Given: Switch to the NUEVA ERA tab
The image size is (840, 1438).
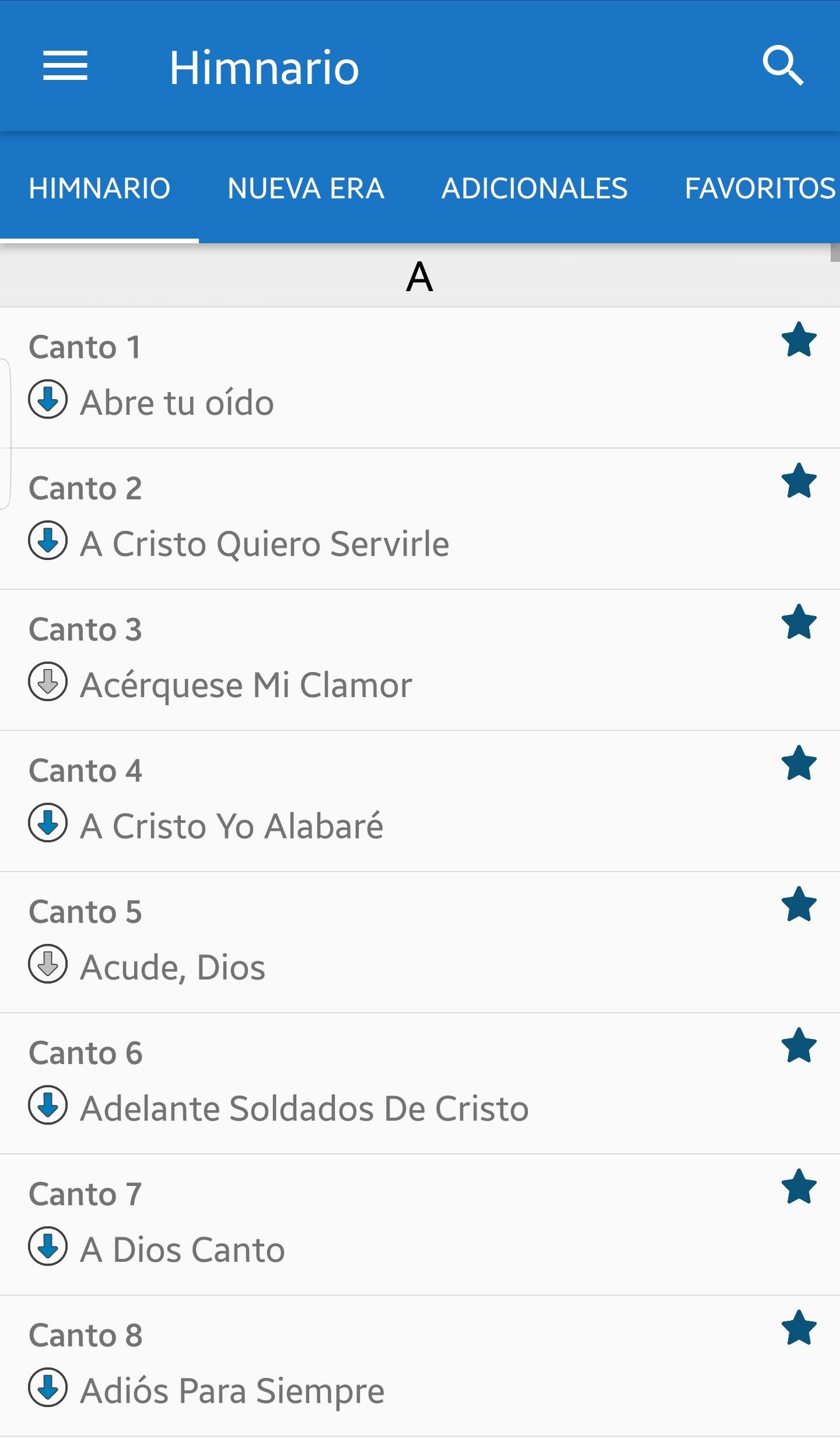Looking at the screenshot, I should click(306, 188).
